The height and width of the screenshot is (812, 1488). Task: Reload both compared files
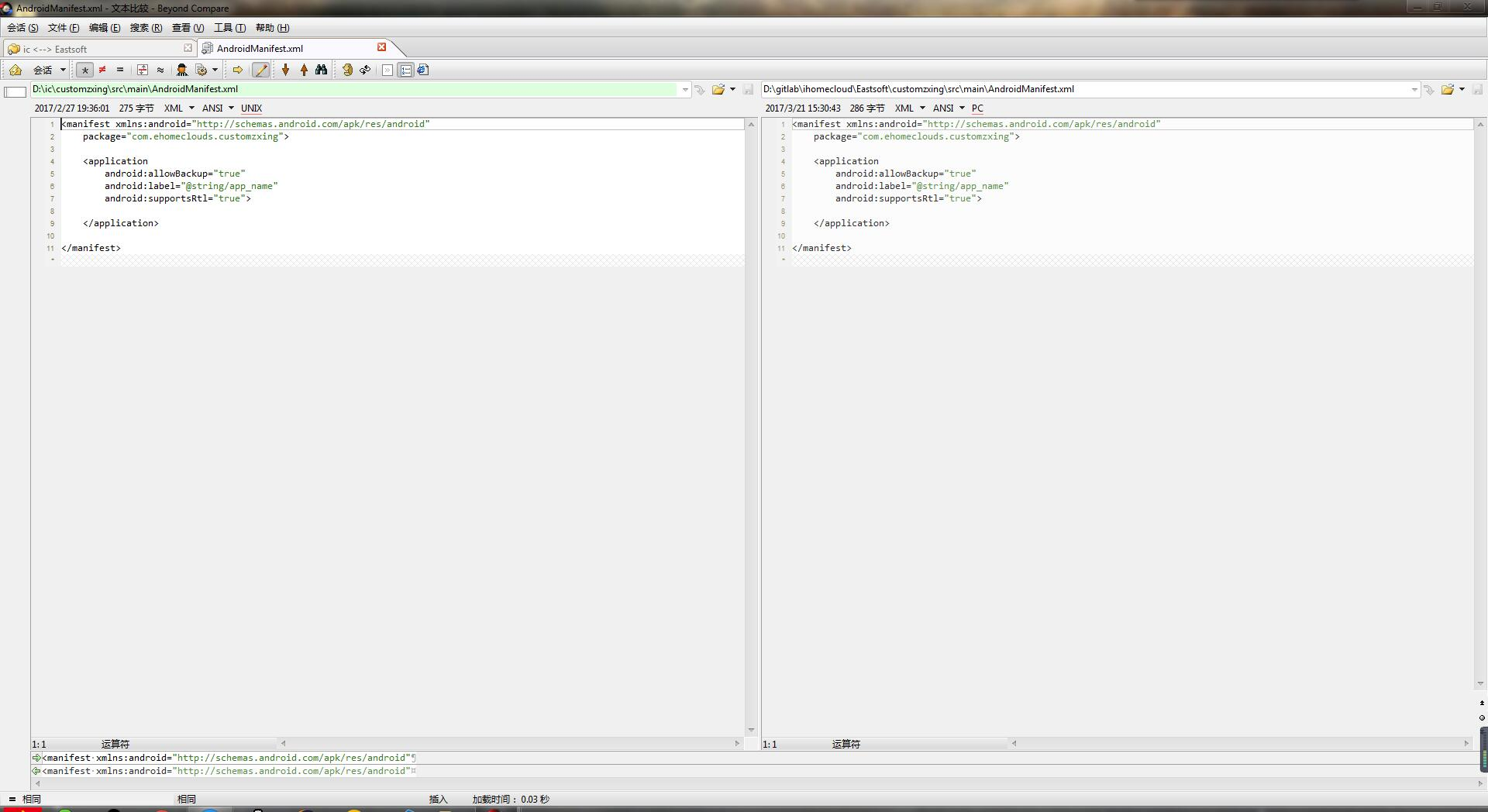coord(347,70)
